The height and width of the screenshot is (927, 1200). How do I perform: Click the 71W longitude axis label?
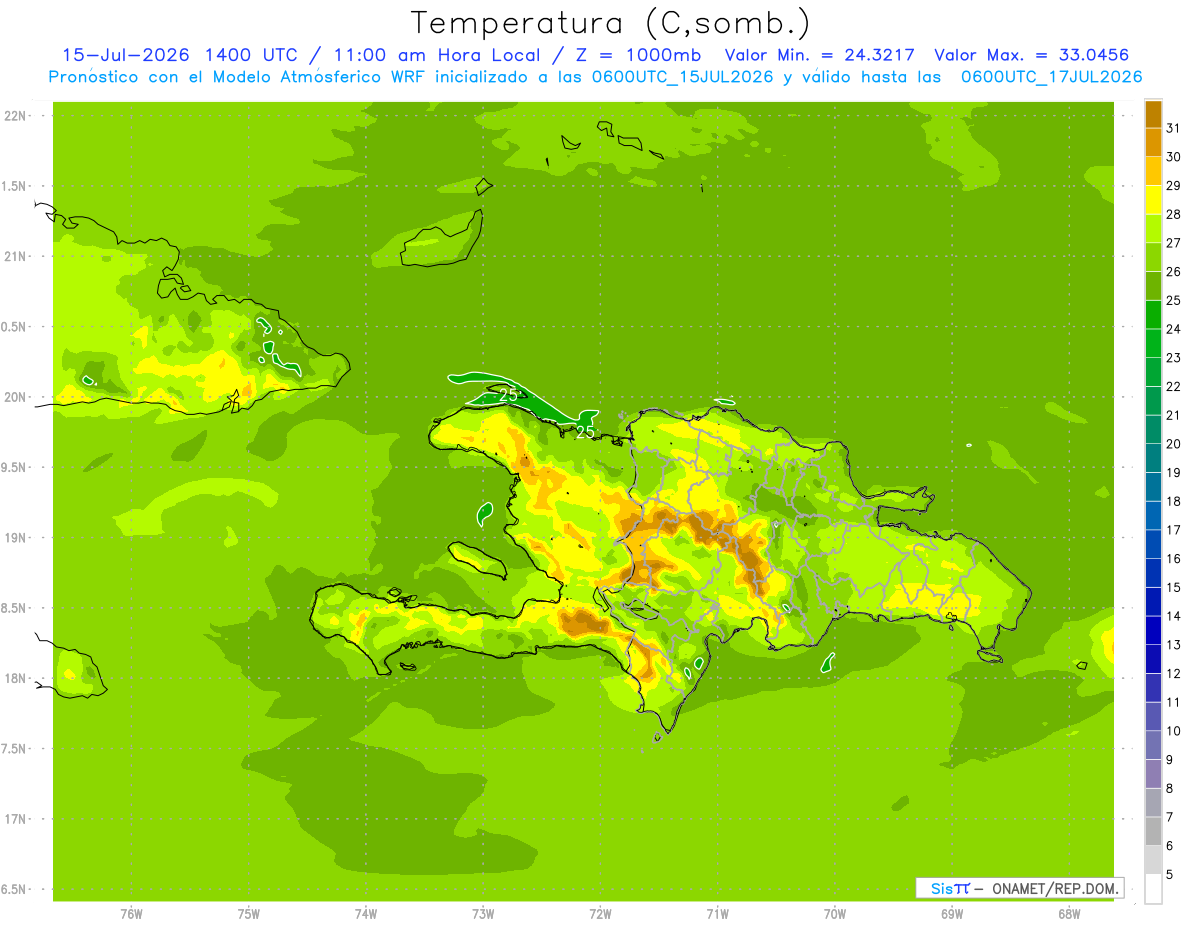click(x=717, y=913)
